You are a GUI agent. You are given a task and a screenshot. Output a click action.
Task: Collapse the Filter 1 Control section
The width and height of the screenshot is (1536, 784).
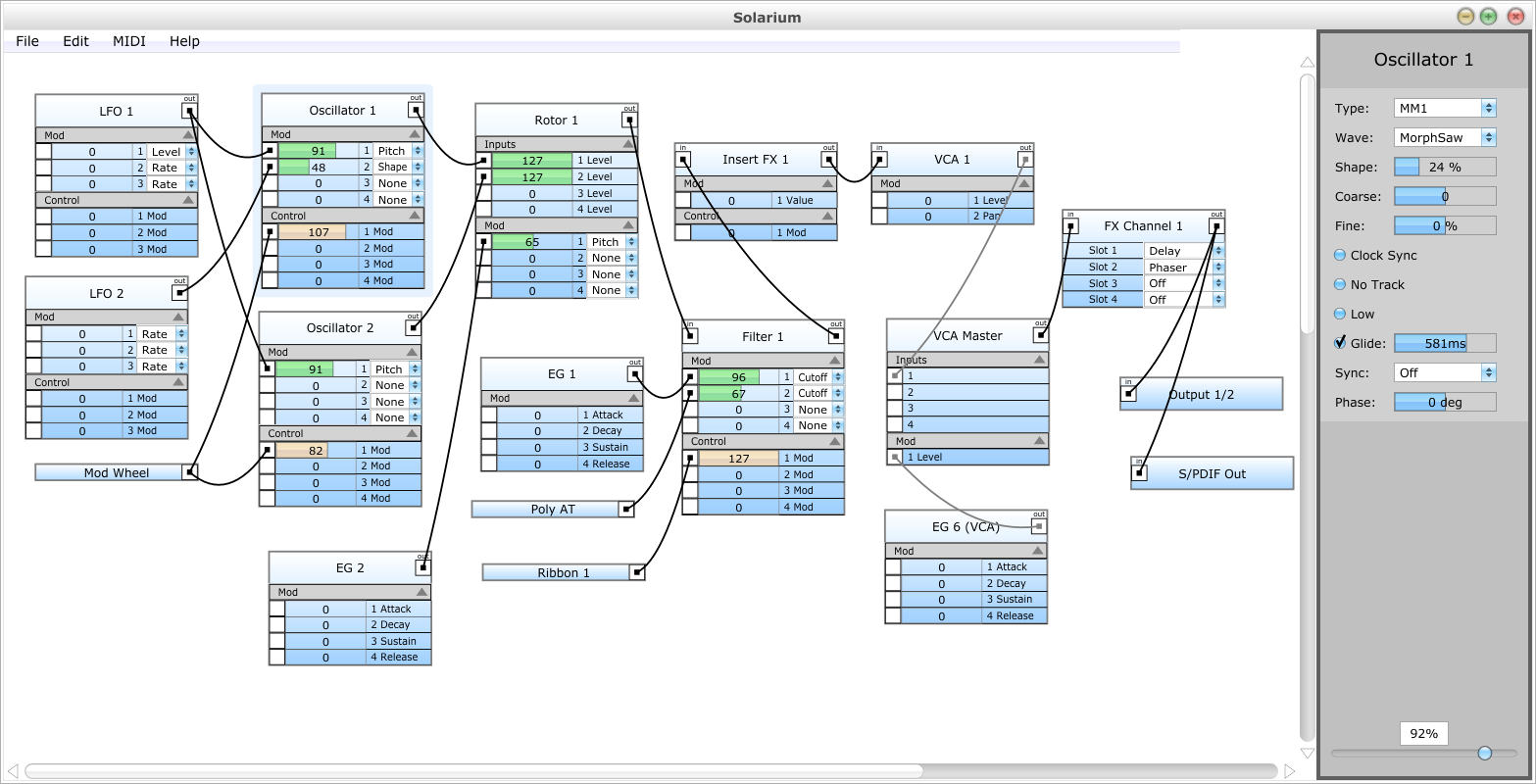[x=835, y=442]
